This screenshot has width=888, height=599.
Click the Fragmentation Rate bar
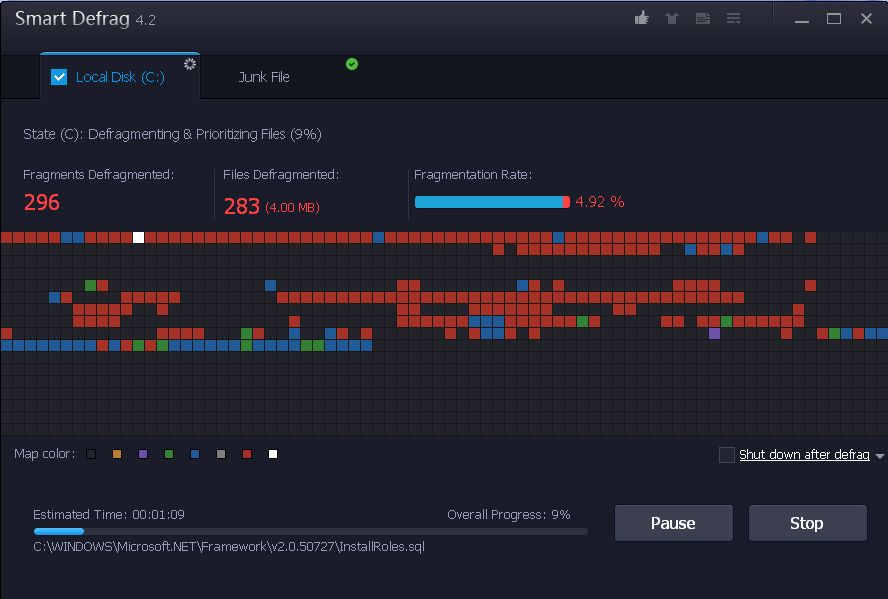pyautogui.click(x=492, y=202)
